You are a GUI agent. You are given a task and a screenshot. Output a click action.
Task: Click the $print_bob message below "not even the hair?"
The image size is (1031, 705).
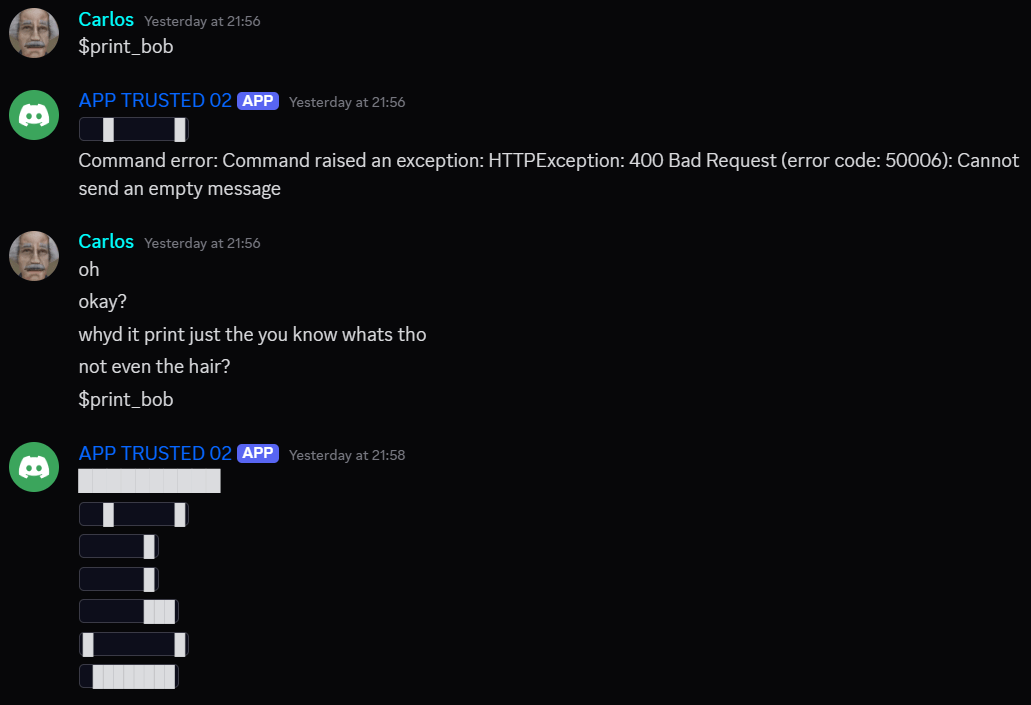pyautogui.click(x=126, y=400)
